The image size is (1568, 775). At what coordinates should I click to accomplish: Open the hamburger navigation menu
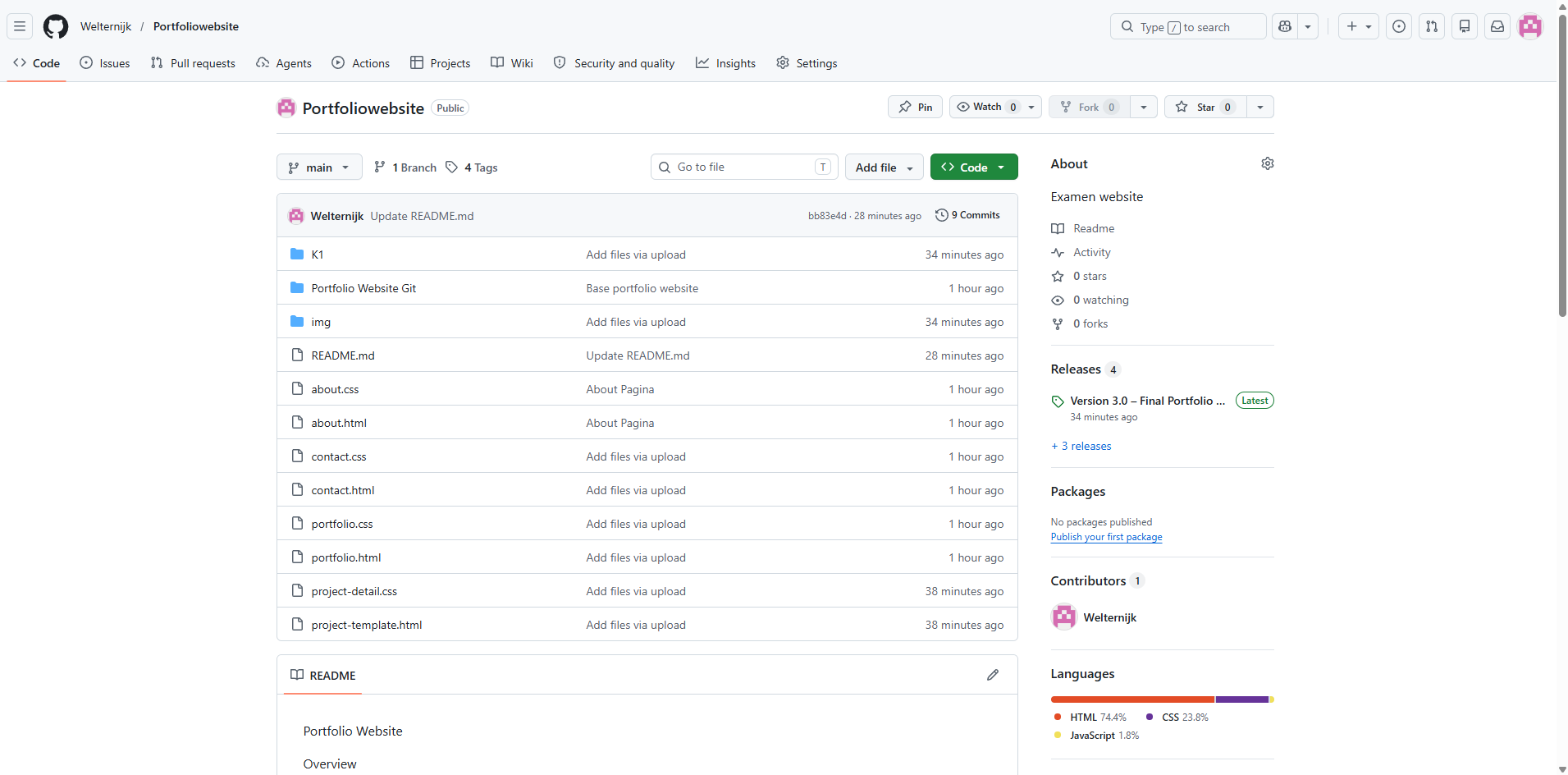[20, 26]
